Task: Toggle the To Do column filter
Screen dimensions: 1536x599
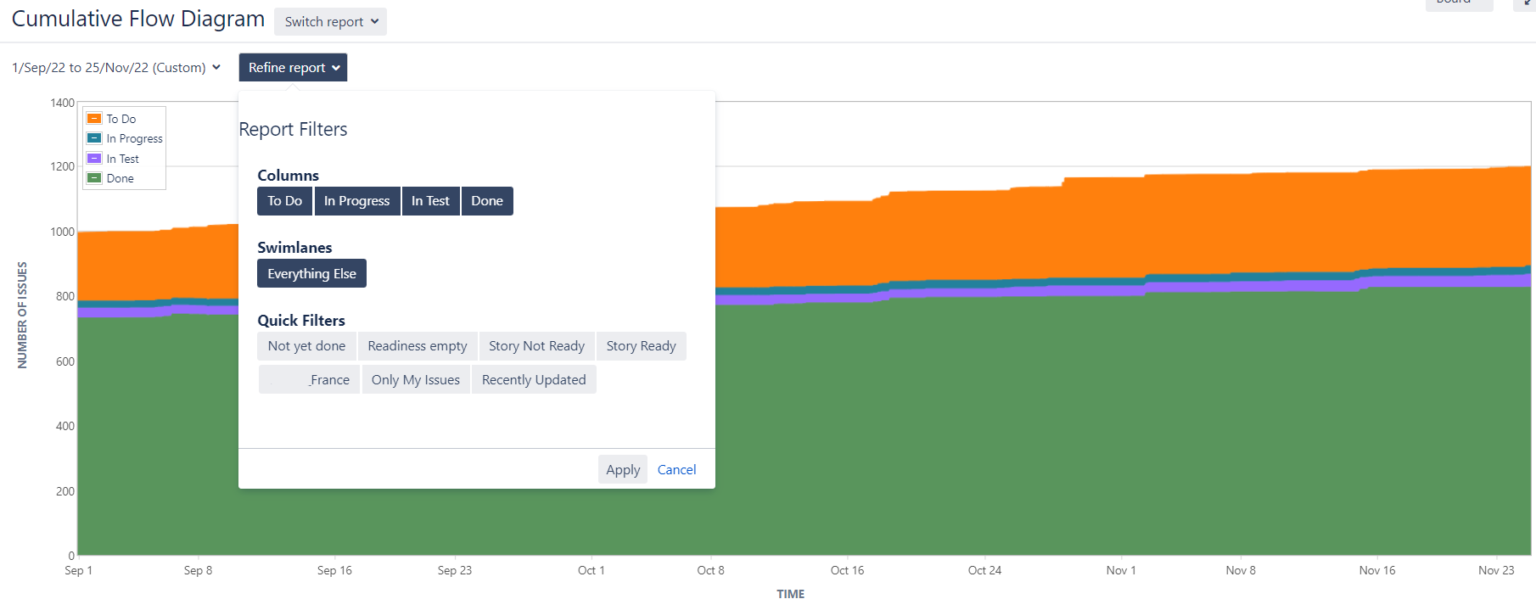Action: pyautogui.click(x=284, y=200)
